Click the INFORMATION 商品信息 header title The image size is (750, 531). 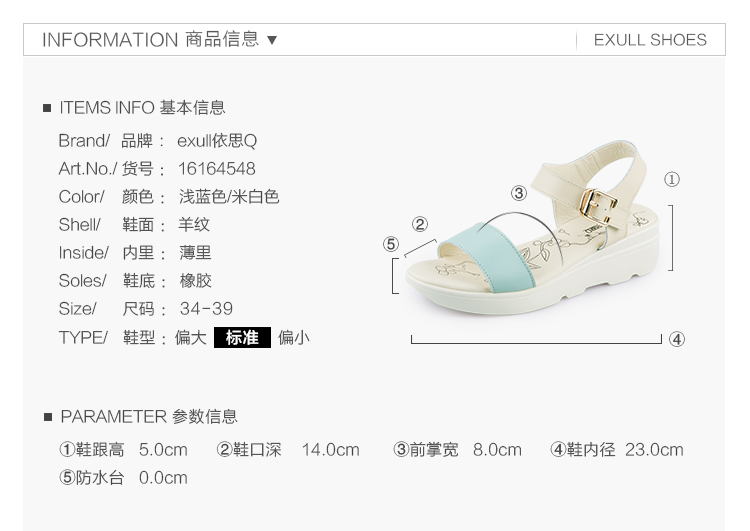(x=150, y=40)
